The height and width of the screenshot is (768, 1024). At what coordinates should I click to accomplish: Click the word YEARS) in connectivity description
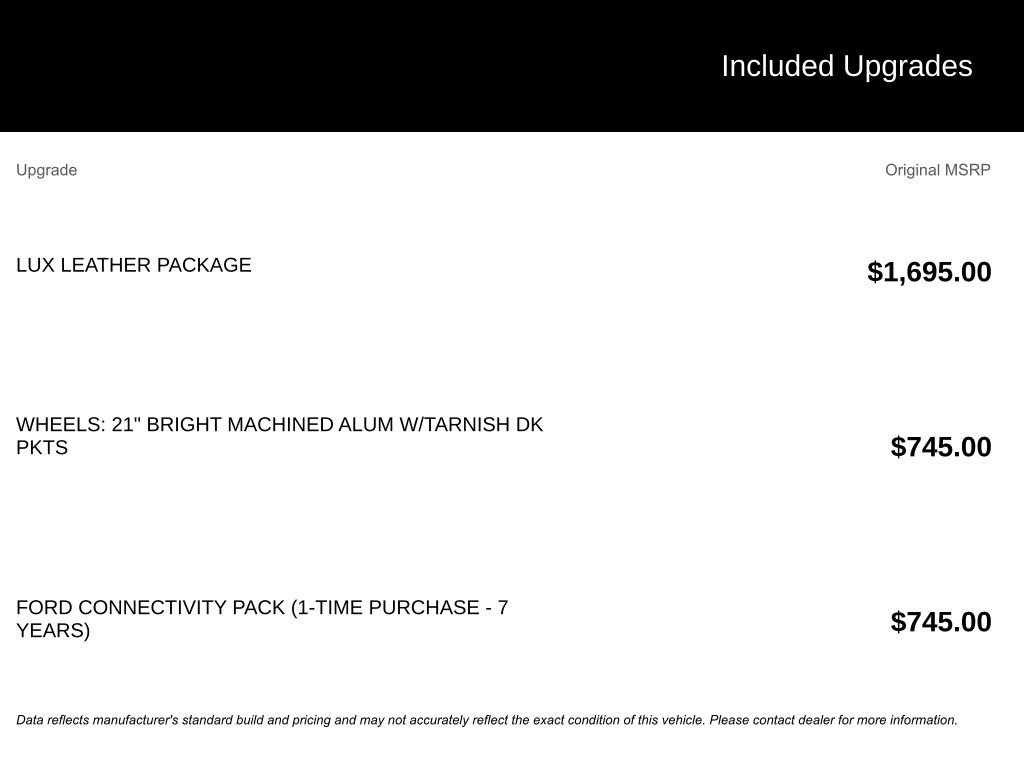tap(53, 631)
